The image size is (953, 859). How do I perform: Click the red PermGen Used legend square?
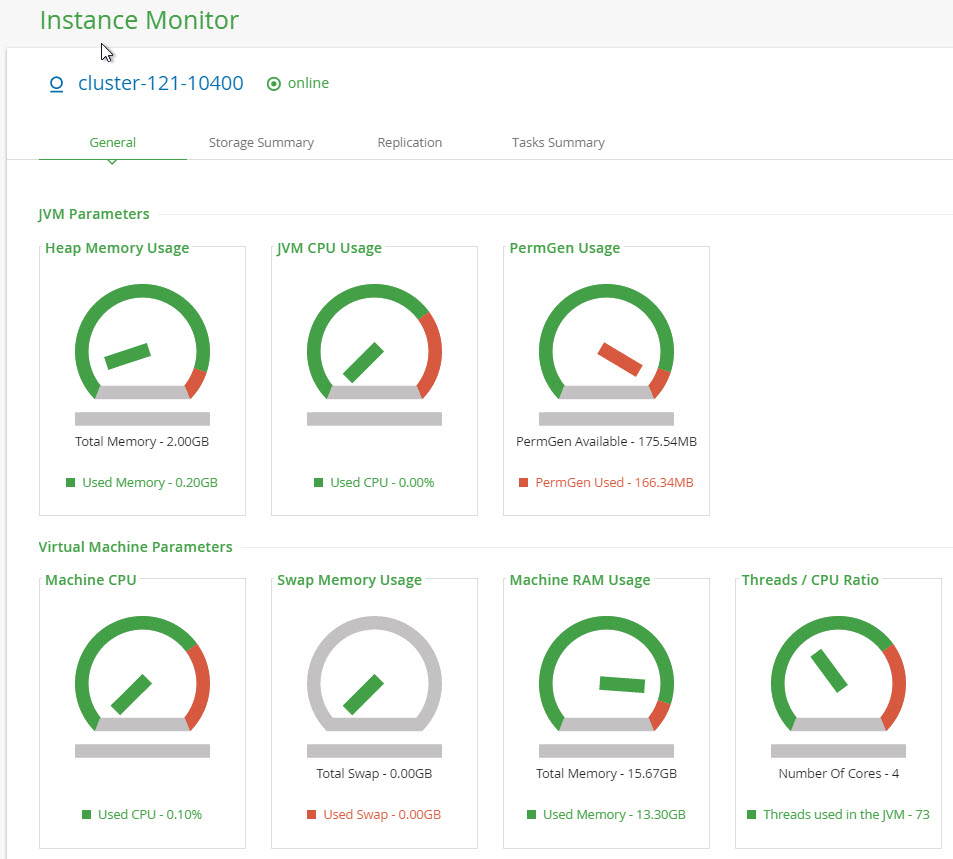pyautogui.click(x=523, y=483)
